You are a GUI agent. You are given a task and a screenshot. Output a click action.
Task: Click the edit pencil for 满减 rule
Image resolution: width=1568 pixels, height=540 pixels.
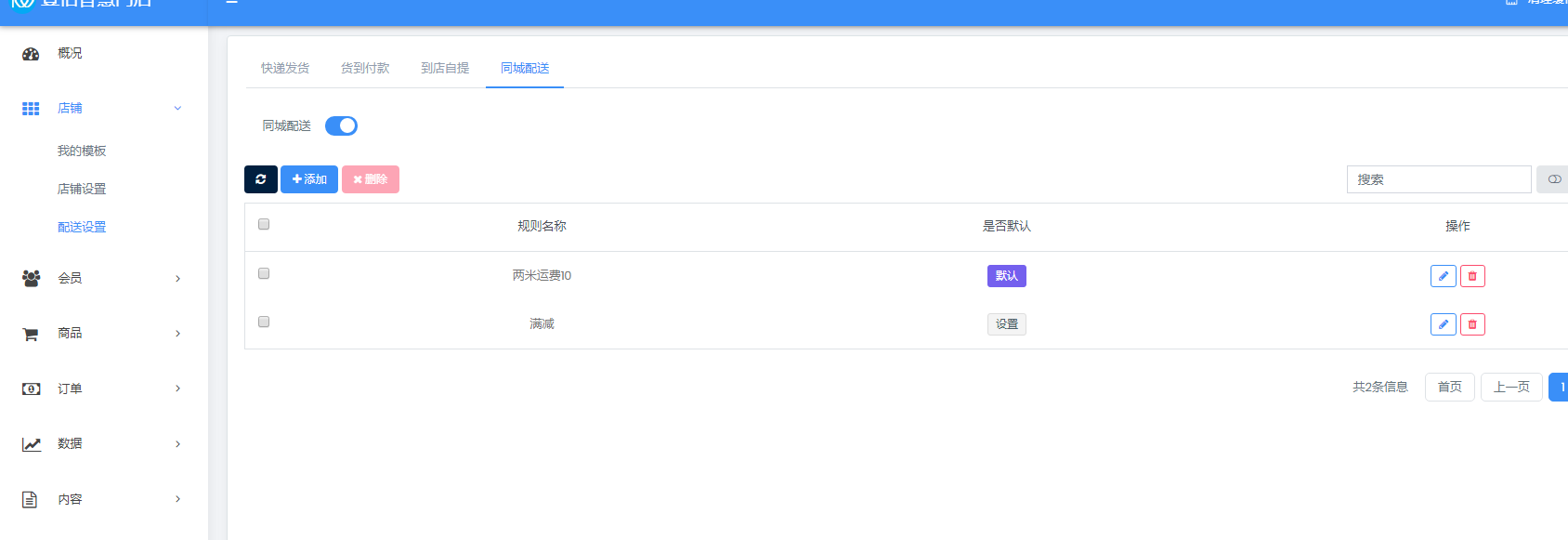[1443, 324]
